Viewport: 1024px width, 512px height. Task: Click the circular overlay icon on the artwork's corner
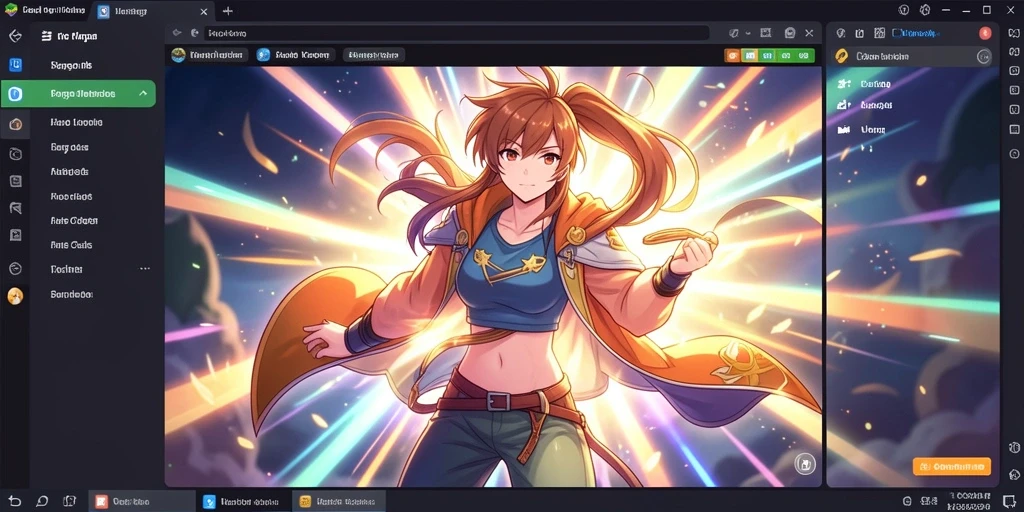coord(805,464)
